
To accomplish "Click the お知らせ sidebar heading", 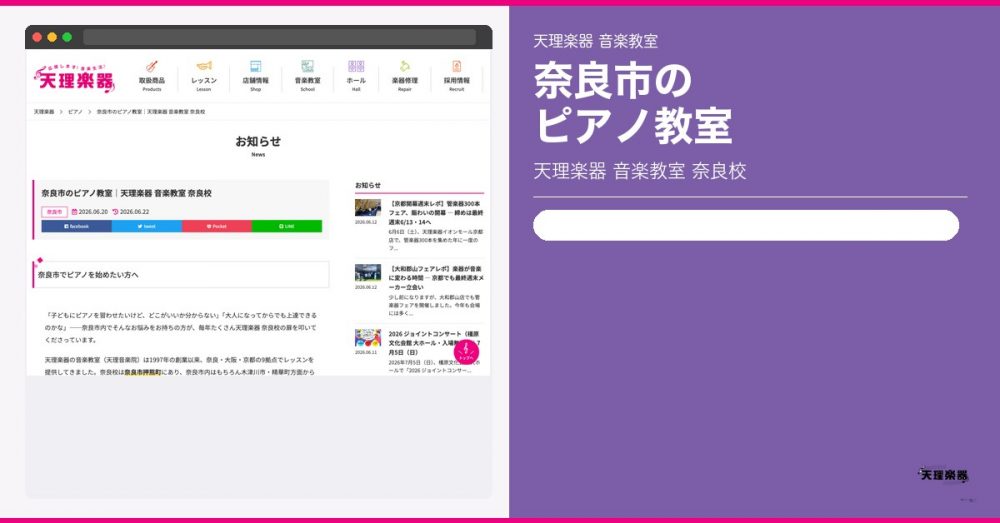I will 368,185.
